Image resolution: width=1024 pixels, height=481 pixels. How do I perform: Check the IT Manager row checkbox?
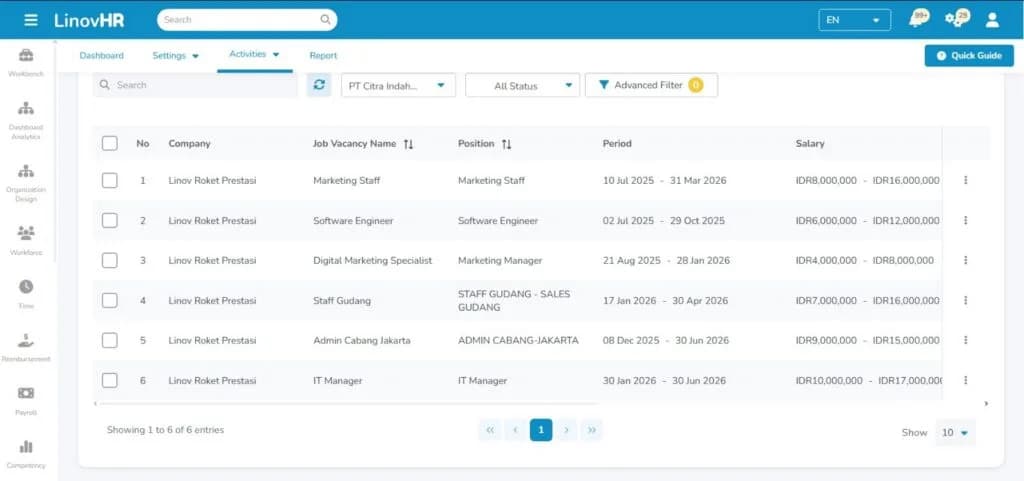110,380
